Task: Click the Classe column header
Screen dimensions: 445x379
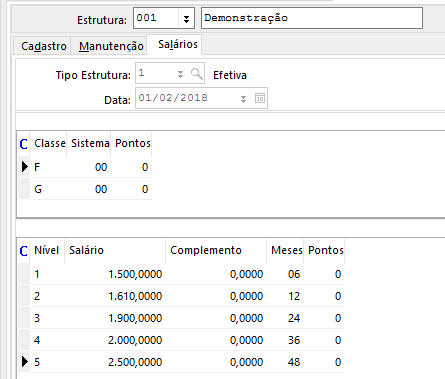Action: point(49,143)
